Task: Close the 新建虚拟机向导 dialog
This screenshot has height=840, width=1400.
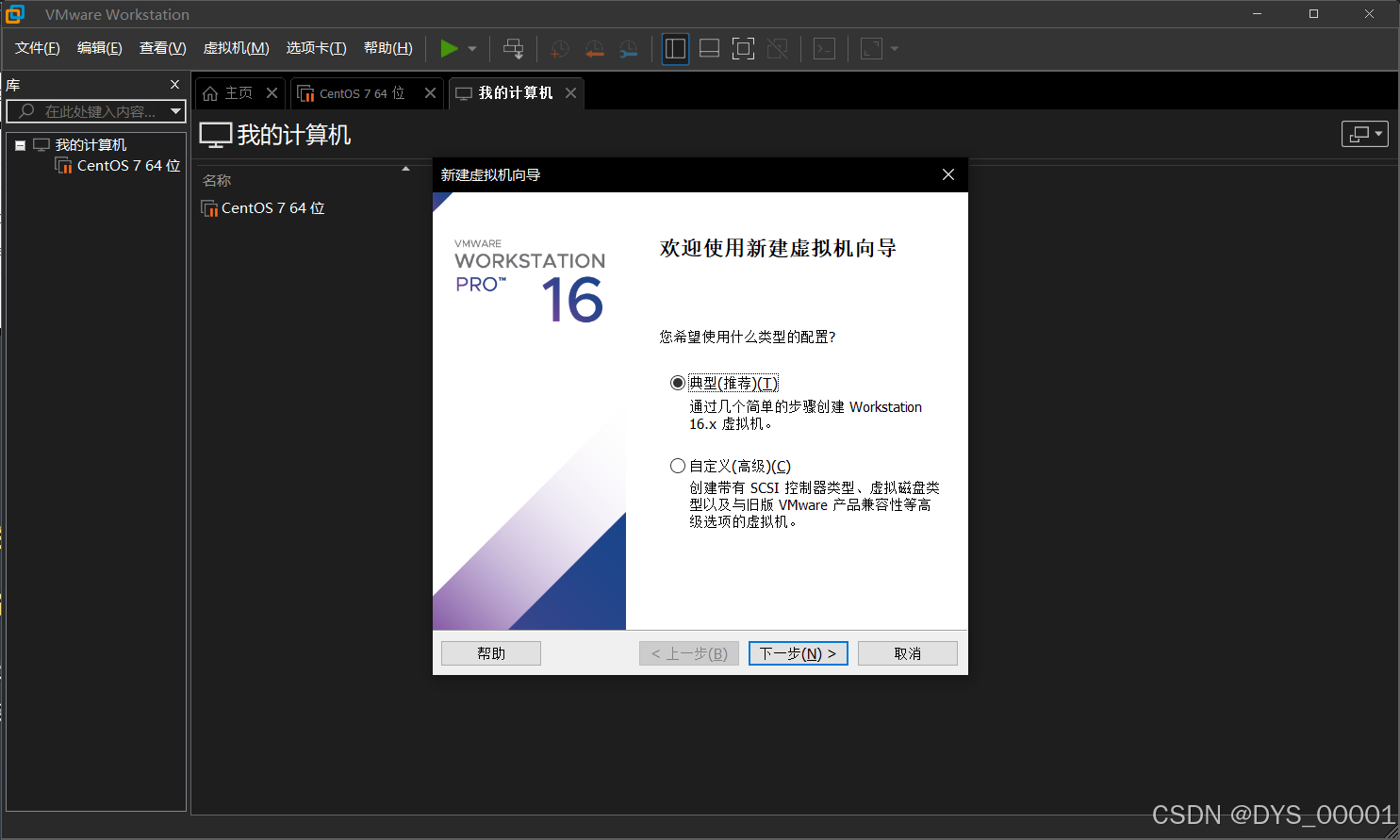Action: (x=948, y=174)
